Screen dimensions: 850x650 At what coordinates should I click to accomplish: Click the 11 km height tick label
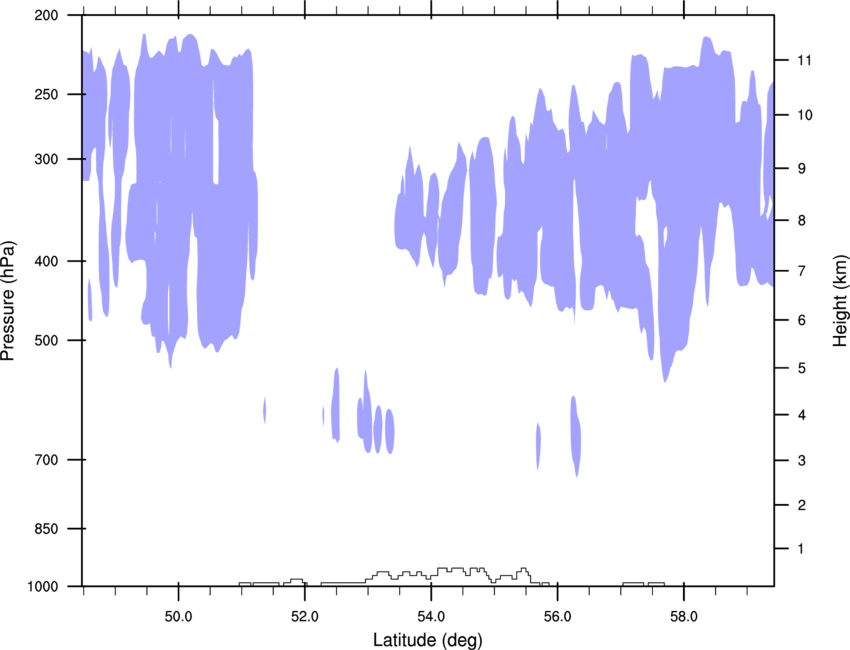pyautogui.click(x=802, y=61)
